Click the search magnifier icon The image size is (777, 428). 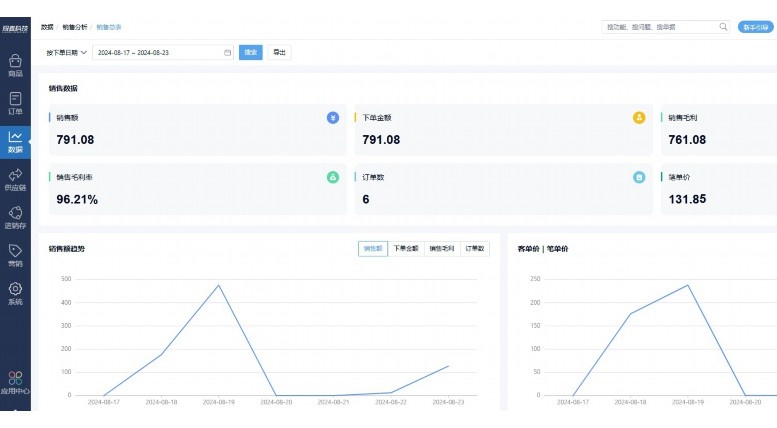pyautogui.click(x=723, y=27)
